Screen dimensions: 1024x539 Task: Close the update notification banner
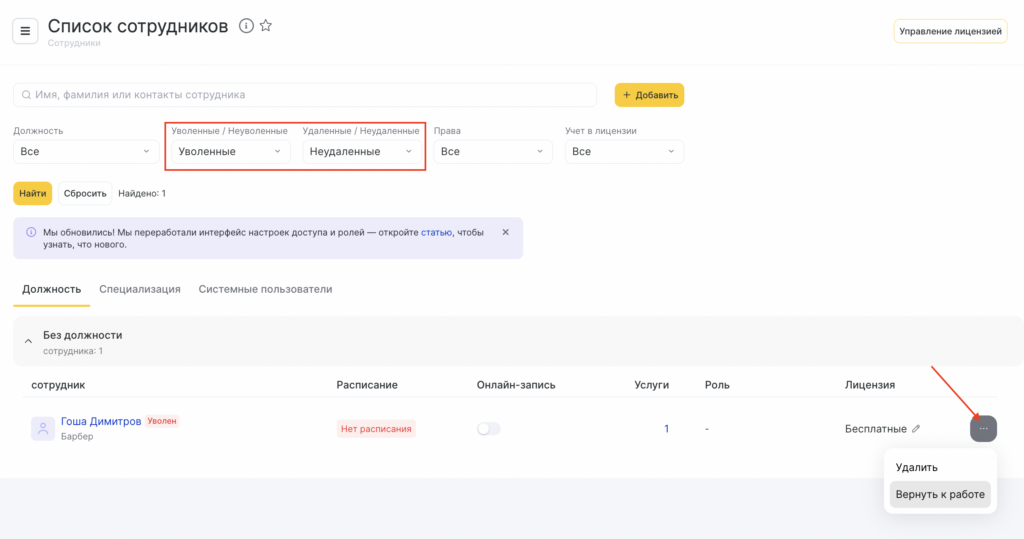tap(505, 232)
